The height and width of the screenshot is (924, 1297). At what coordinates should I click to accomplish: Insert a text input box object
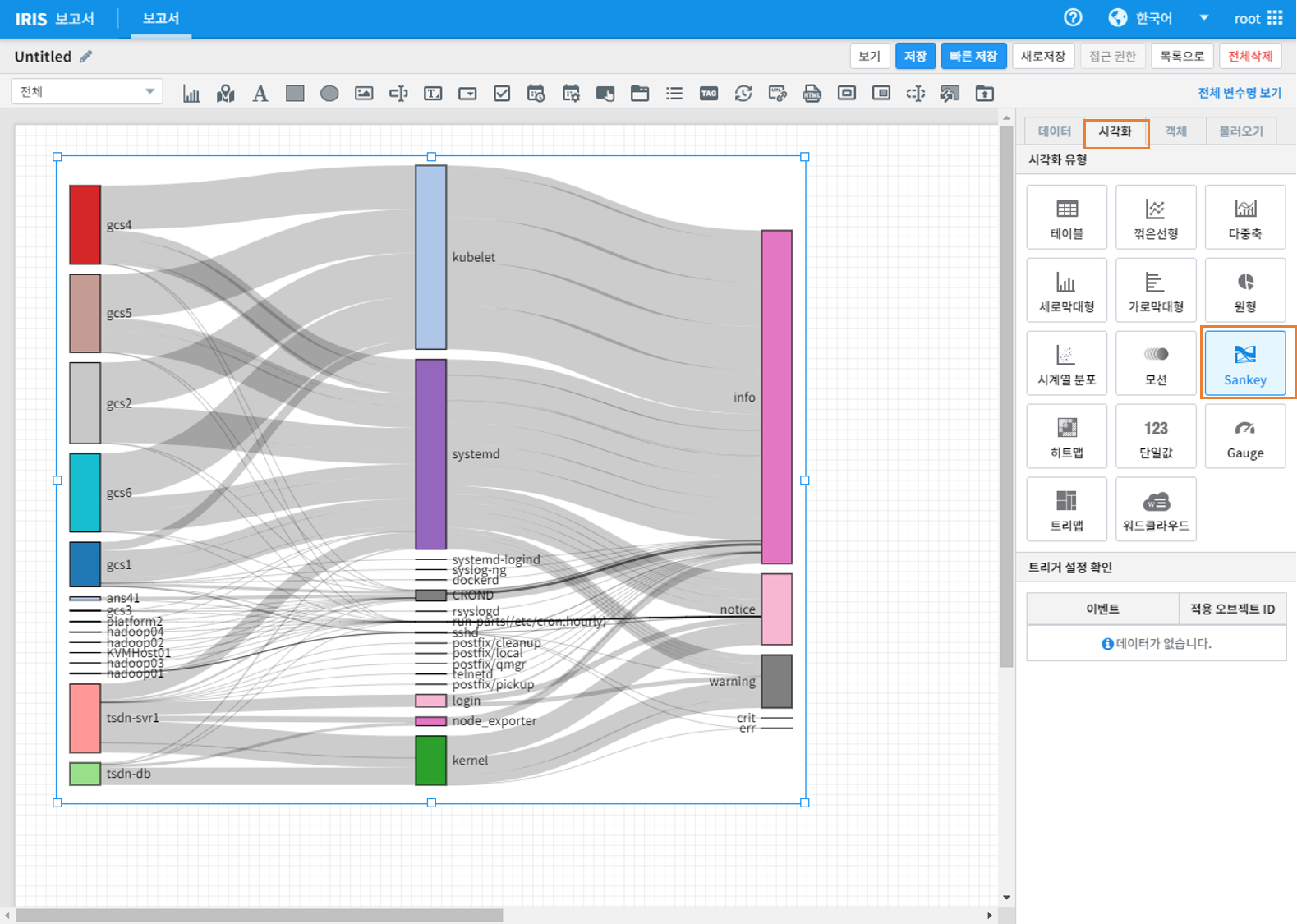(x=398, y=94)
